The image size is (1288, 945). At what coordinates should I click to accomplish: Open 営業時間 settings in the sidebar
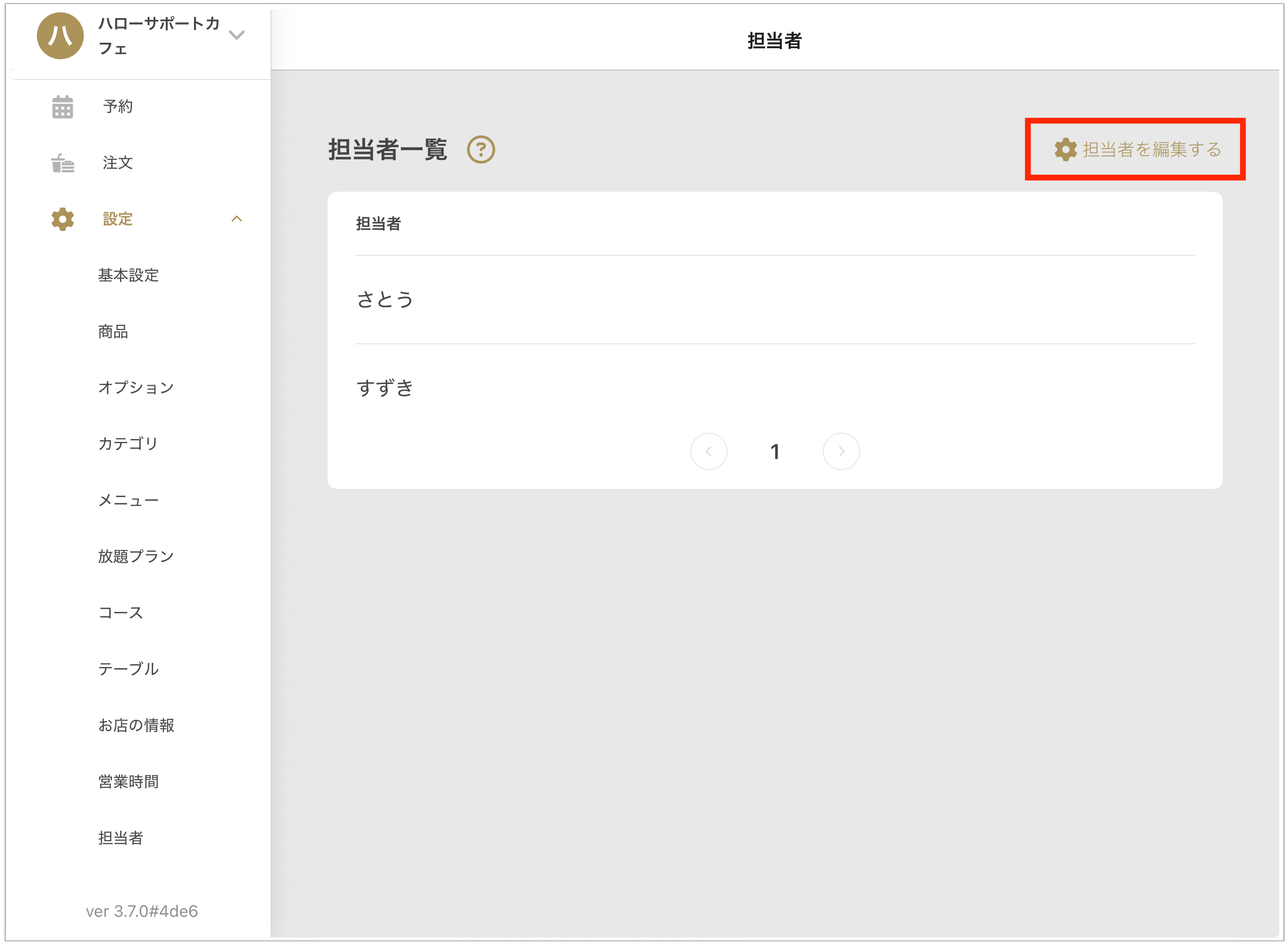128,781
